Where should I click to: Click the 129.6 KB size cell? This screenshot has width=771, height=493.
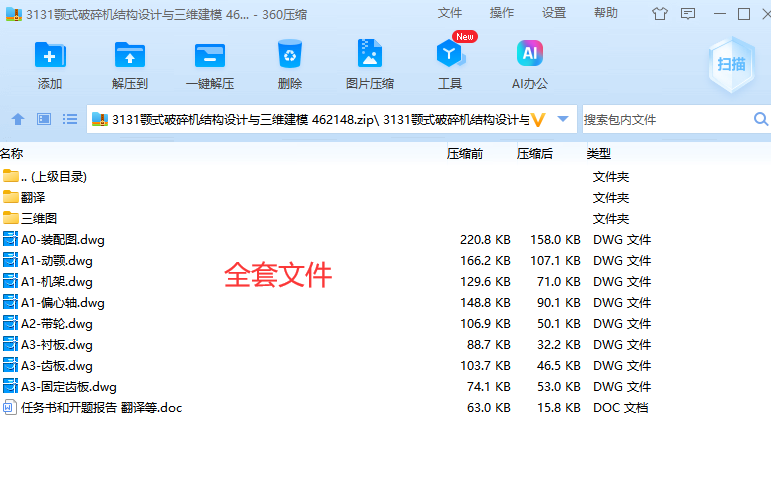(485, 282)
